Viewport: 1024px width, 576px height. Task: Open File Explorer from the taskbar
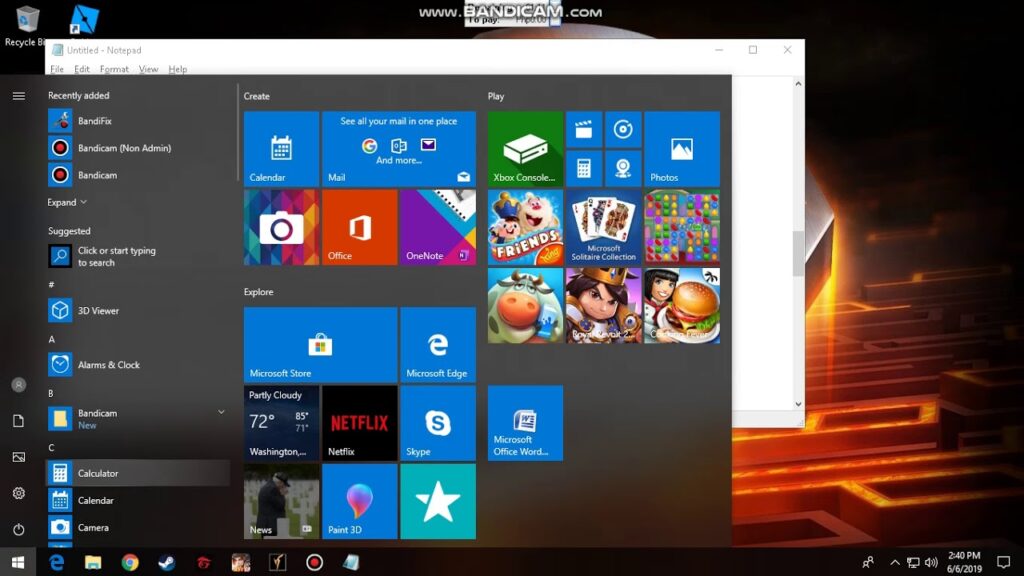click(93, 562)
